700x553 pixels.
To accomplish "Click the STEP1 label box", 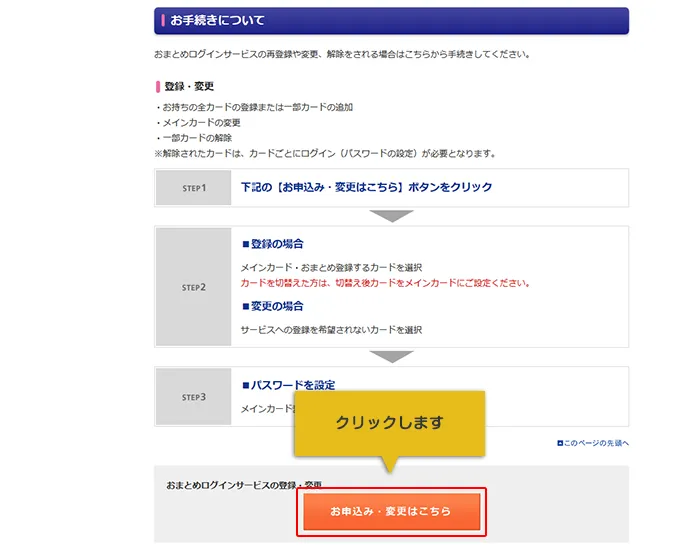I will 193,188.
